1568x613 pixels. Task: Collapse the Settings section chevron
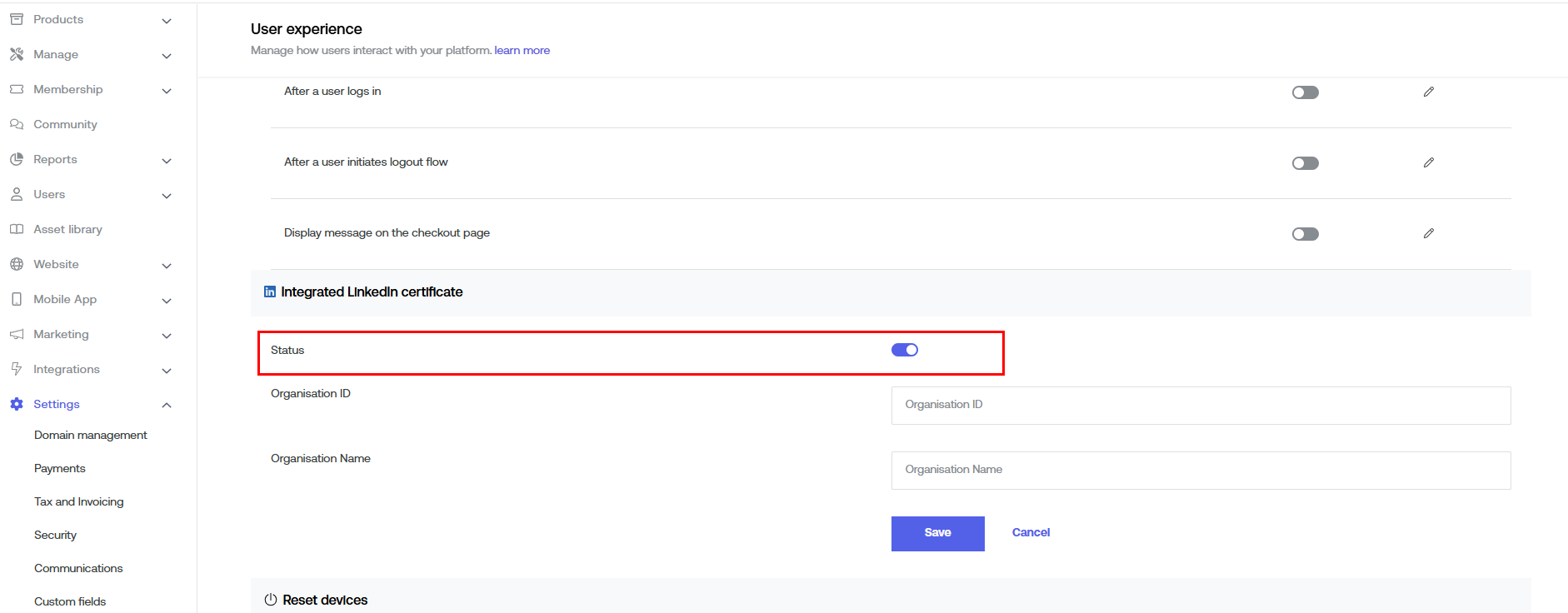click(167, 405)
